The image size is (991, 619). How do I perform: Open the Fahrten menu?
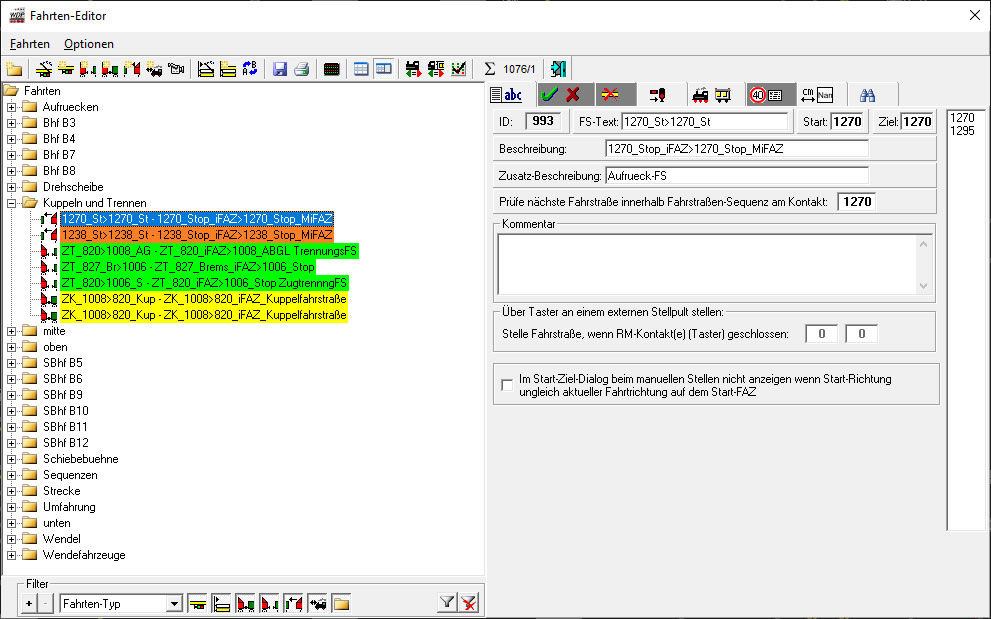click(30, 44)
